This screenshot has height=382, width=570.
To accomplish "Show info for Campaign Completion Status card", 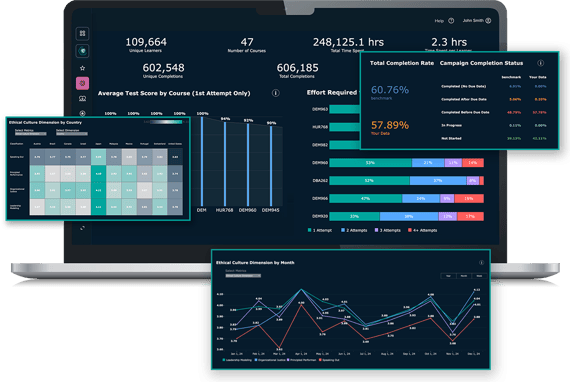I will (541, 63).
